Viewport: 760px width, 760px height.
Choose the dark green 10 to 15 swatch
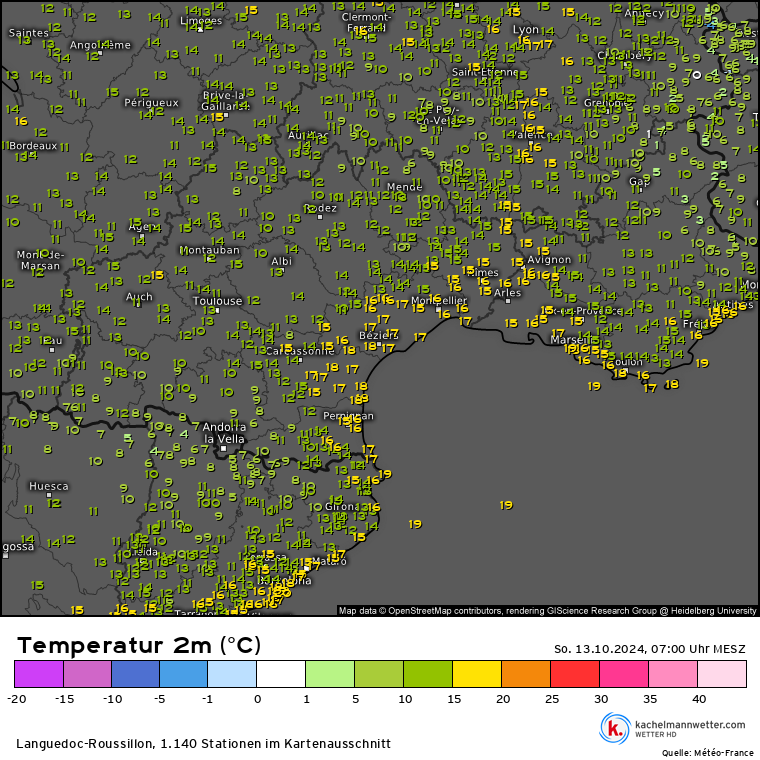point(428,674)
